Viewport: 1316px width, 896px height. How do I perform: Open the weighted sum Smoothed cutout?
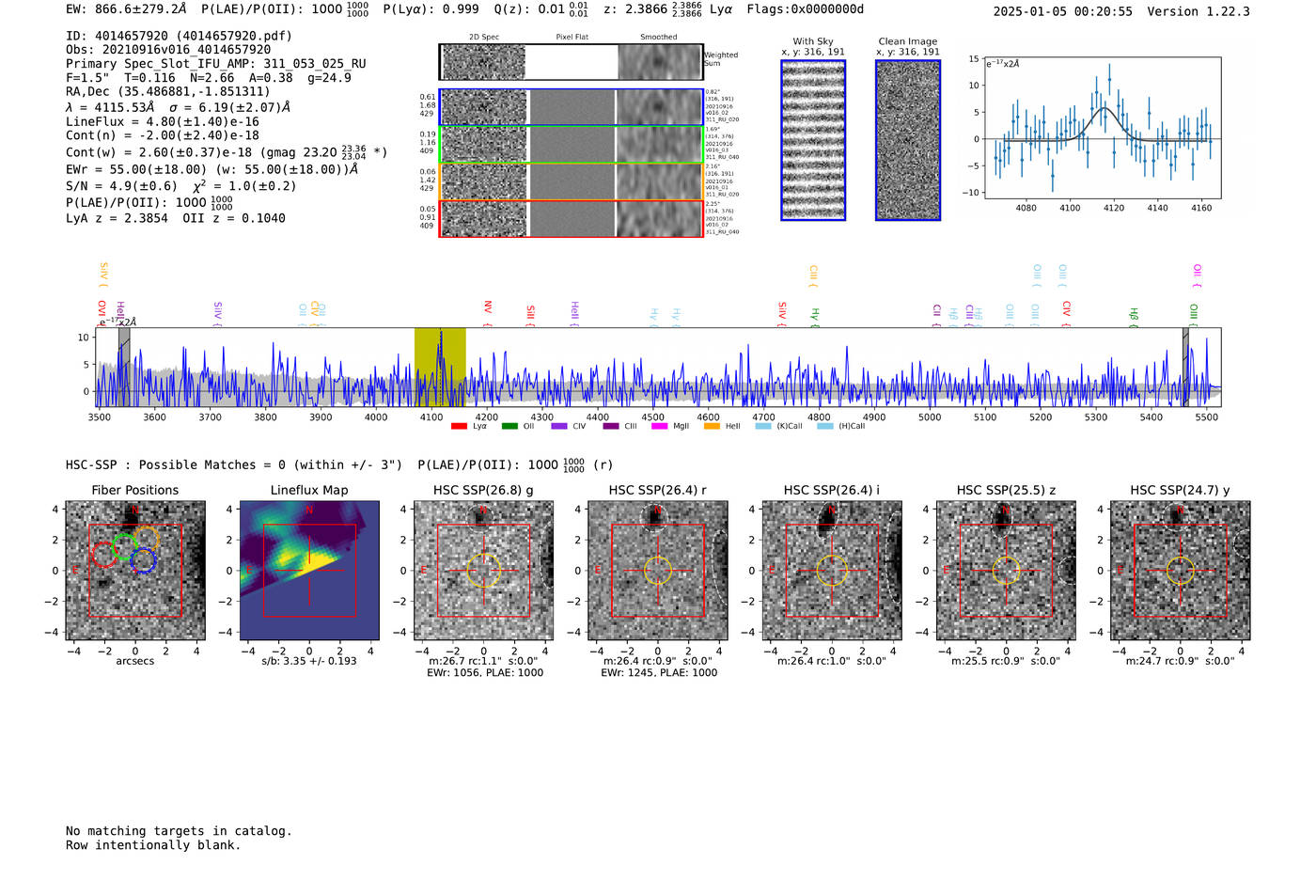pyautogui.click(x=660, y=62)
